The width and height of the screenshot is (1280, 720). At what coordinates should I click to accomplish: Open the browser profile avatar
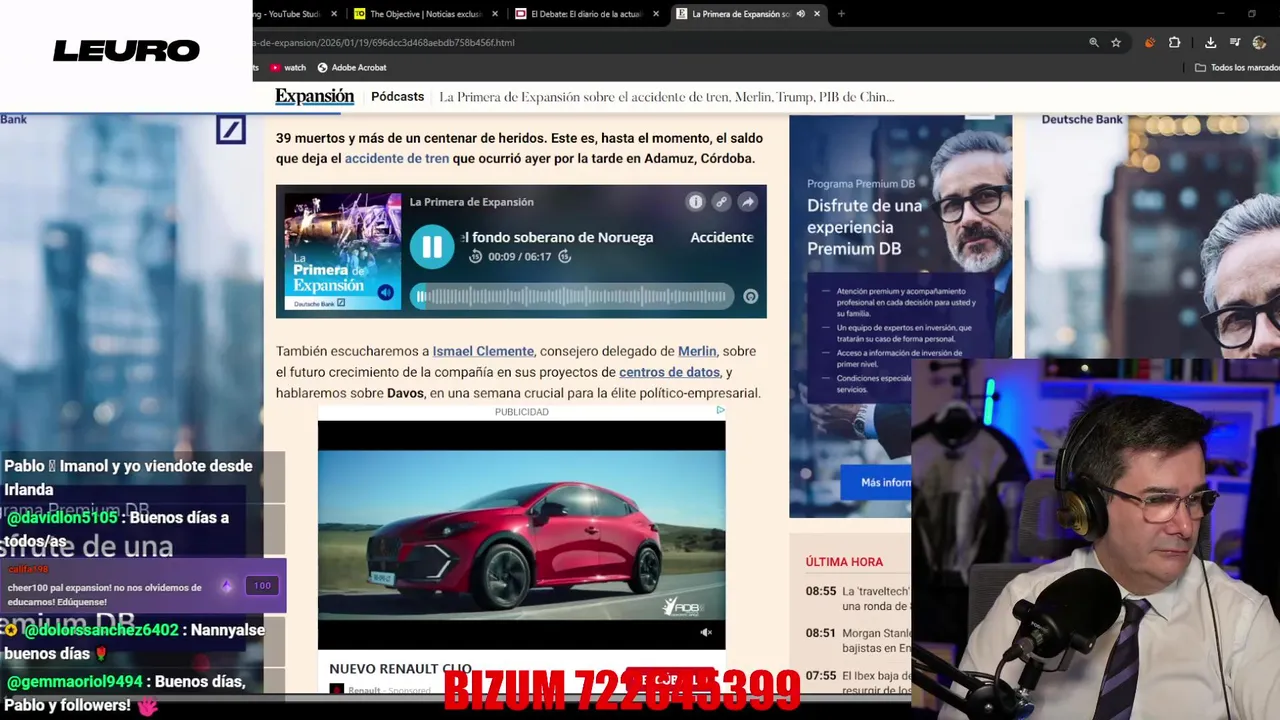[x=1259, y=43]
